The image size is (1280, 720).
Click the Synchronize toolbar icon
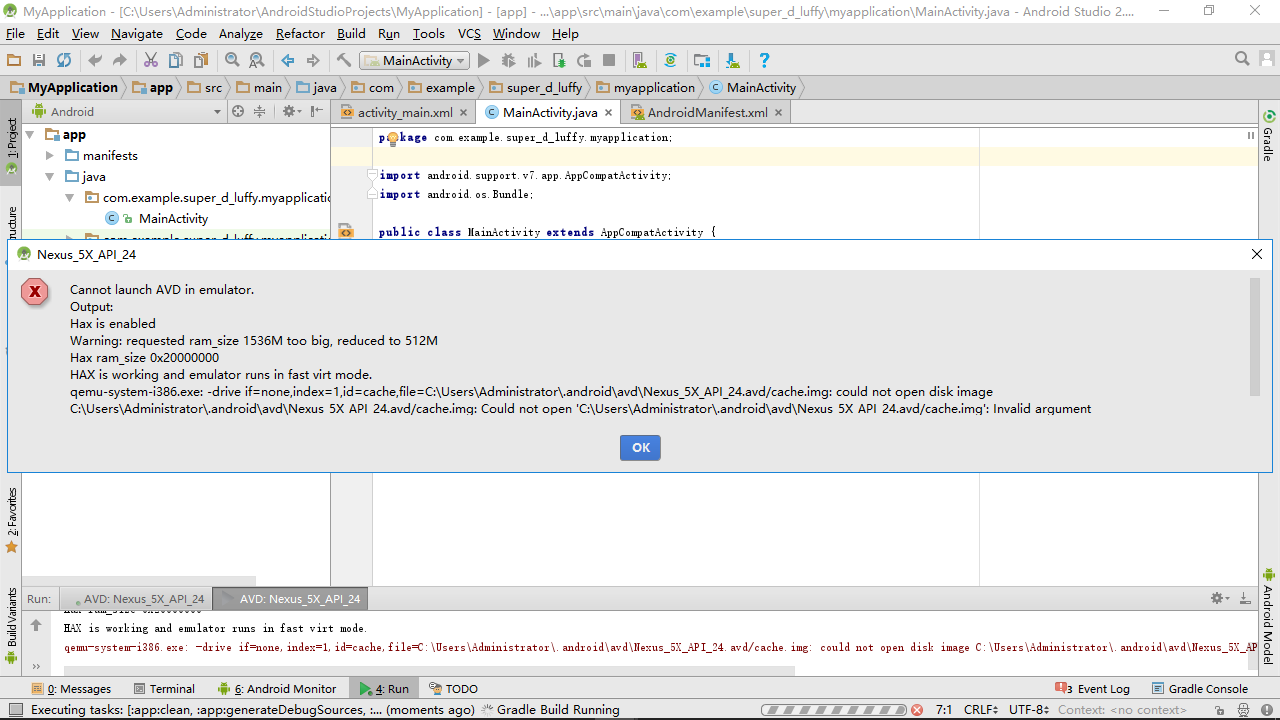64,61
